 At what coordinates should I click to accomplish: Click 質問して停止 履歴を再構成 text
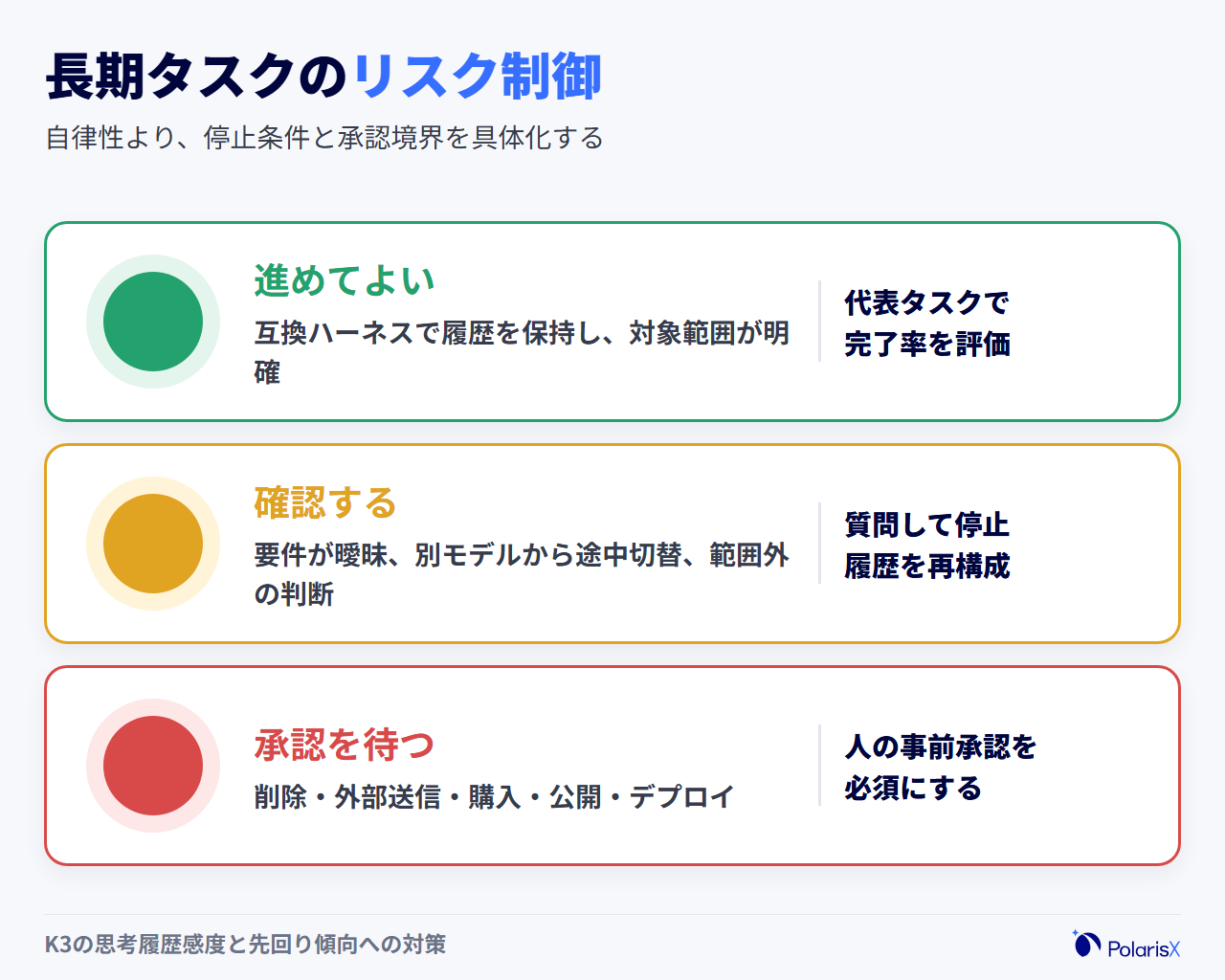(x=927, y=545)
